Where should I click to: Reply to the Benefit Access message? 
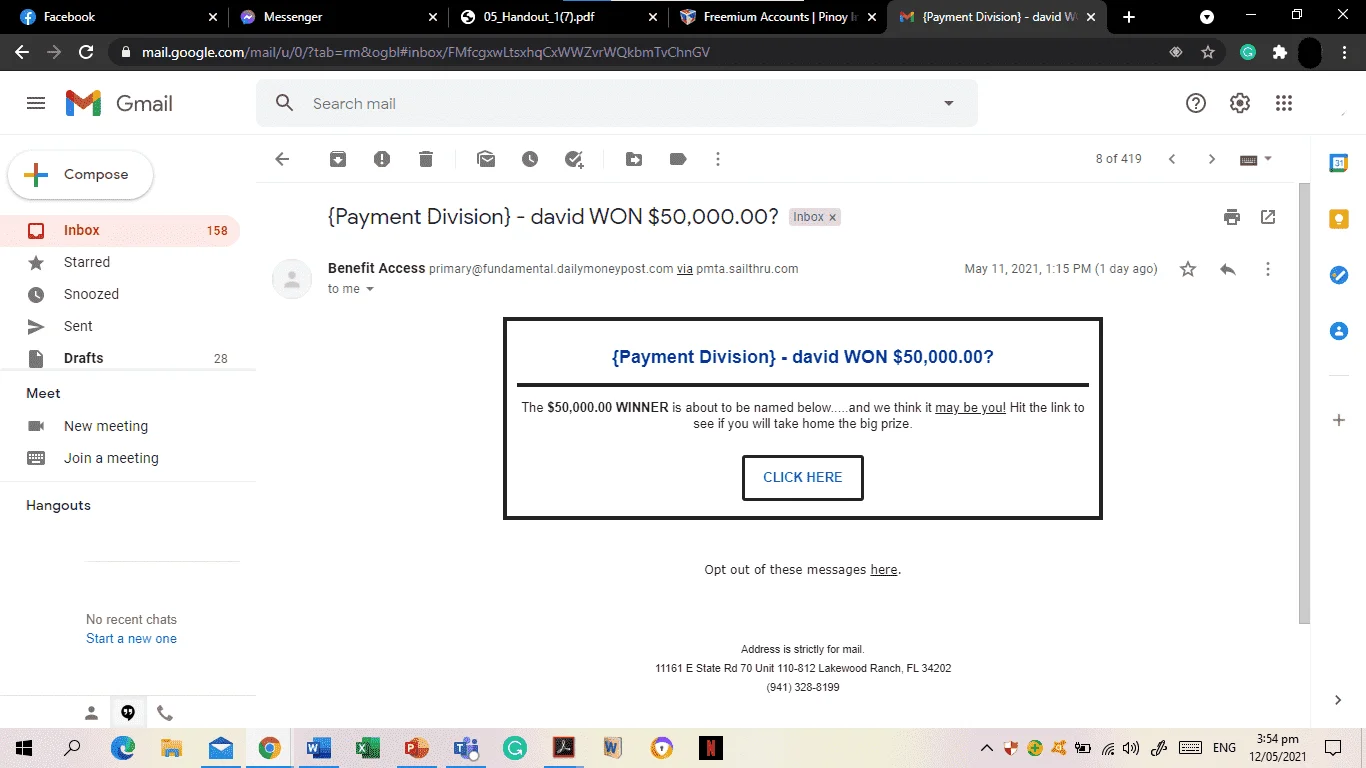1228,269
